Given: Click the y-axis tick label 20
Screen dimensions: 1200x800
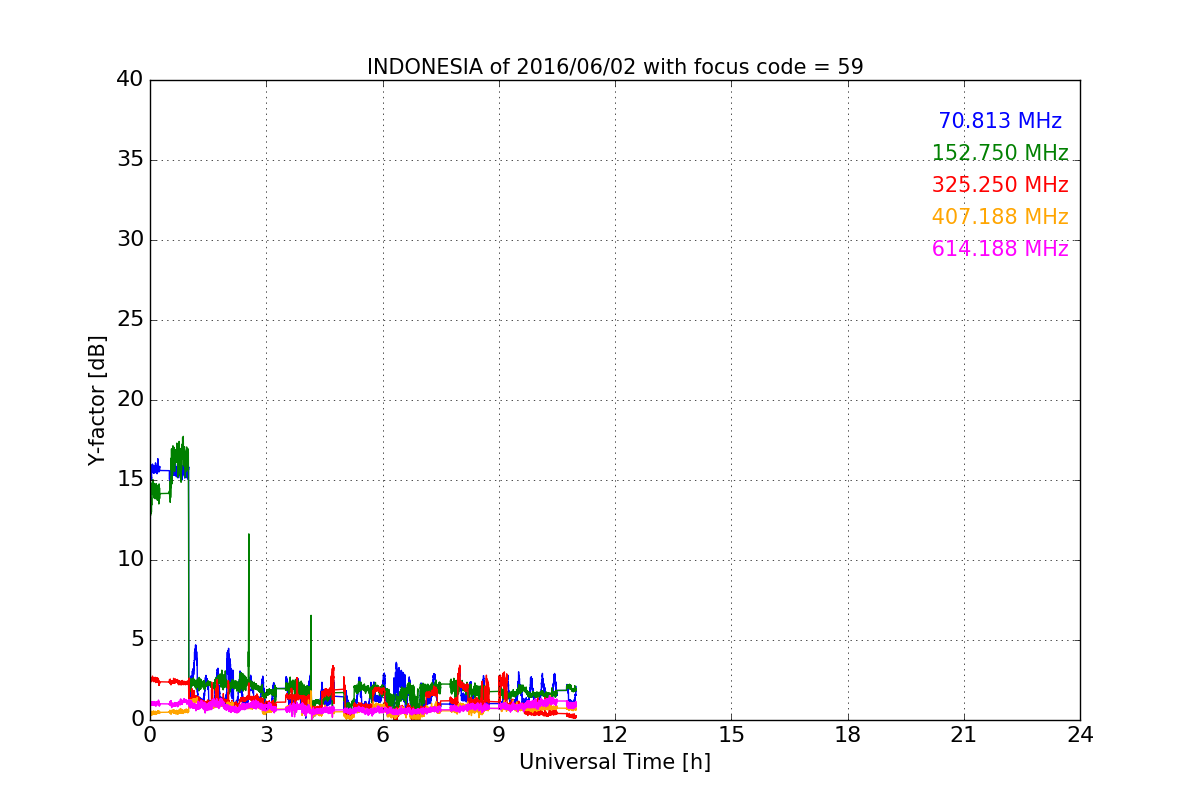Looking at the screenshot, I should click(x=130, y=400).
